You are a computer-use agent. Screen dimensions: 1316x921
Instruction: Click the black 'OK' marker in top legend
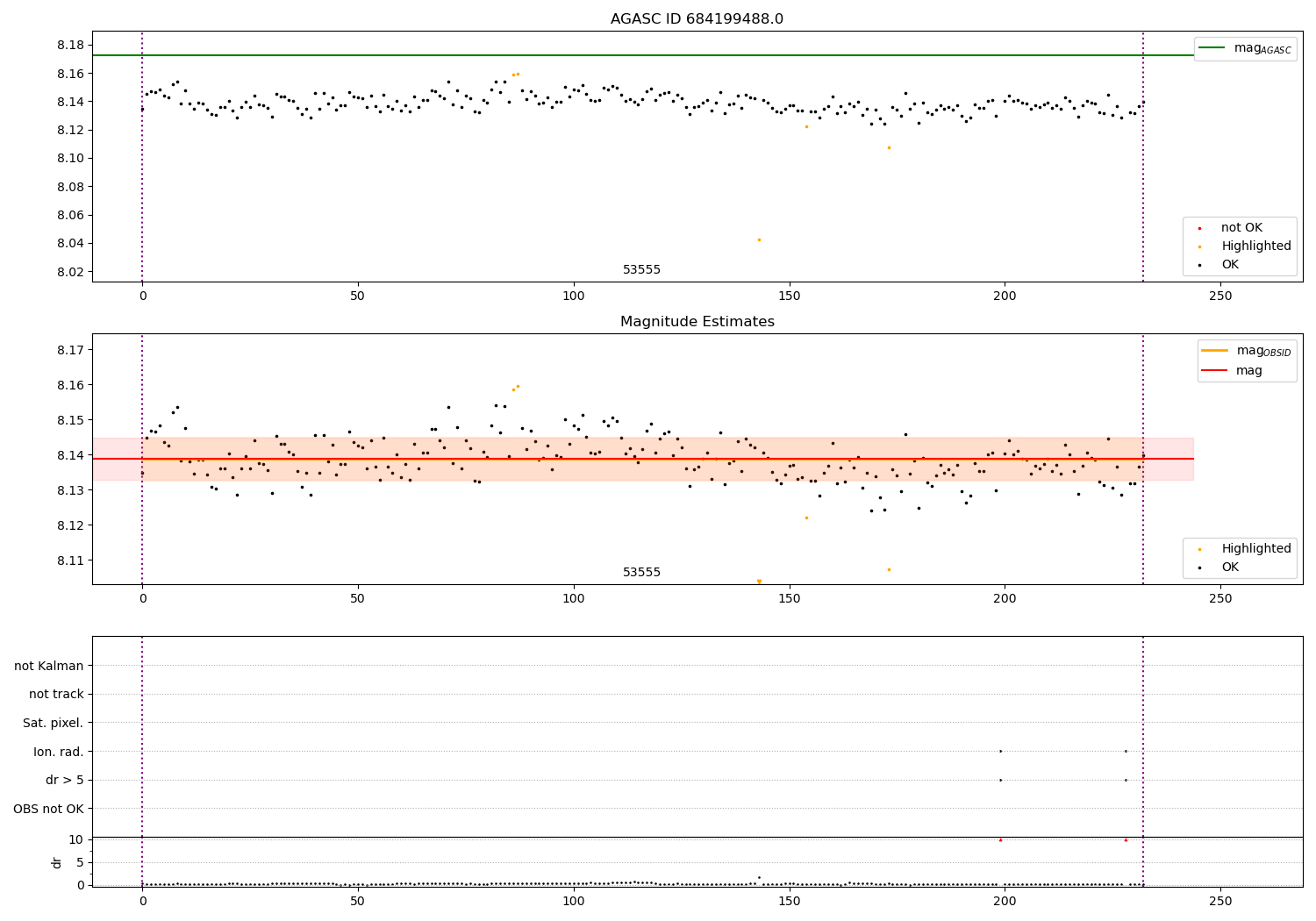click(x=1199, y=265)
